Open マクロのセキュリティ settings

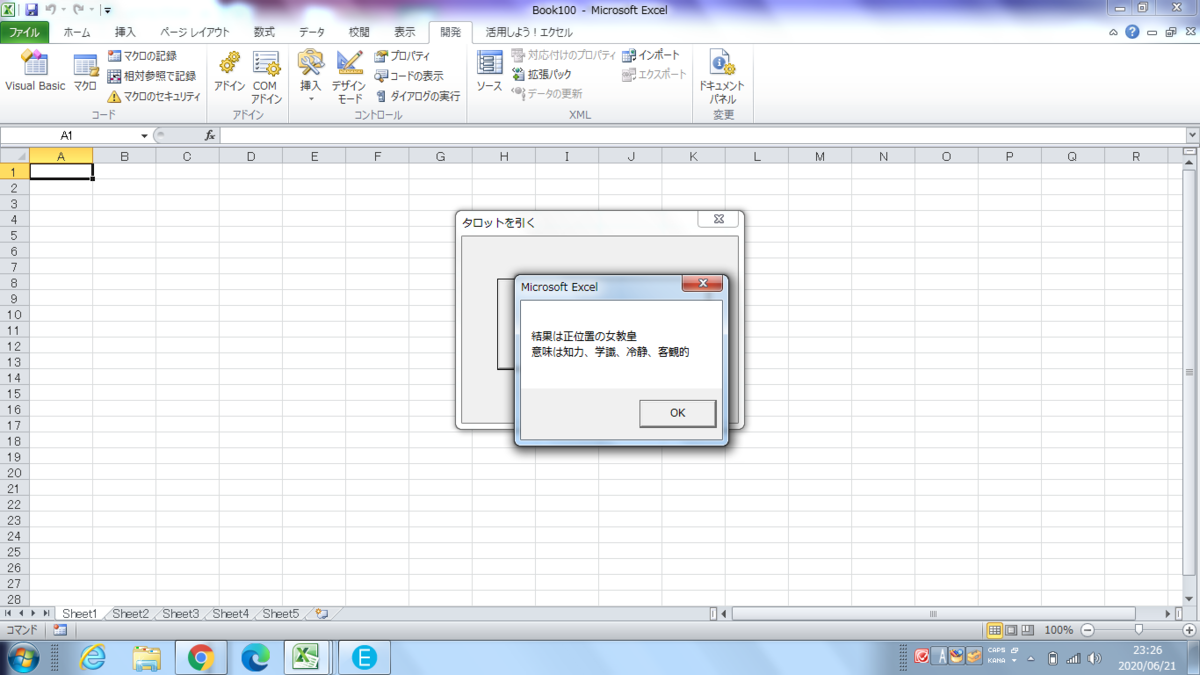154,97
